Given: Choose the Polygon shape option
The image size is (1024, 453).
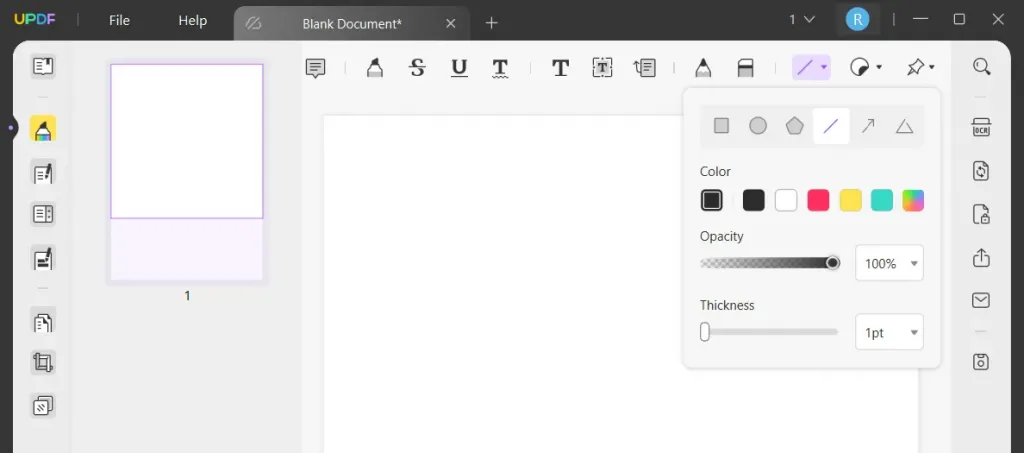Looking at the screenshot, I should coord(794,126).
